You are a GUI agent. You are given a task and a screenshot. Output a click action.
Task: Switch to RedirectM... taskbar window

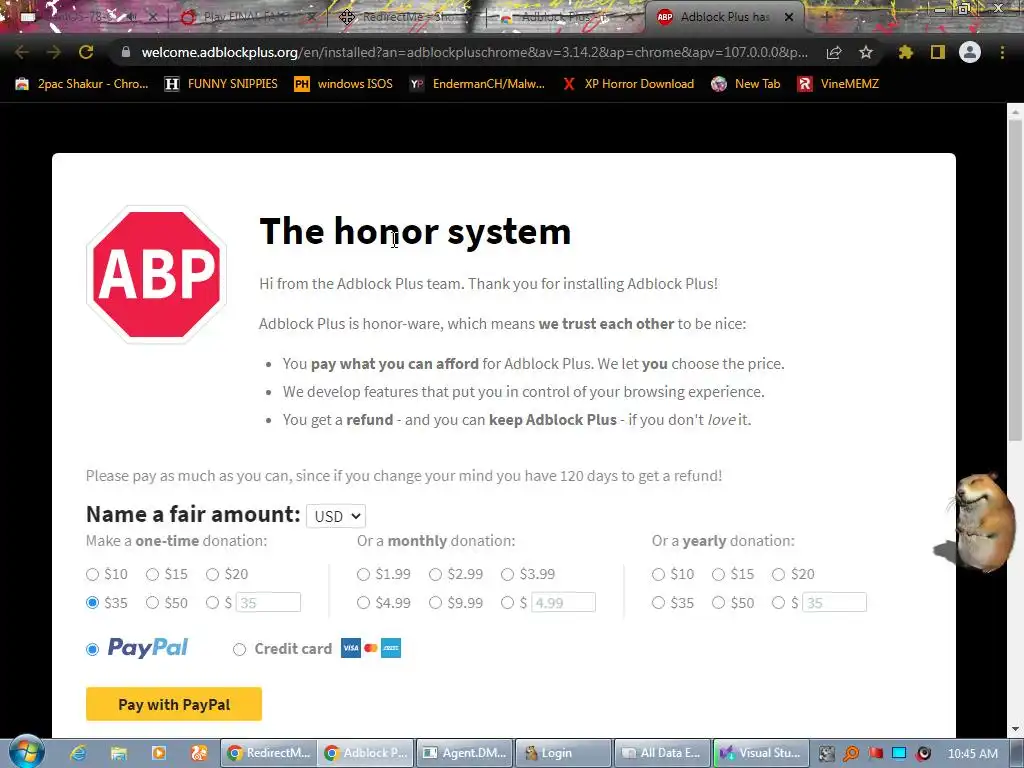point(268,753)
